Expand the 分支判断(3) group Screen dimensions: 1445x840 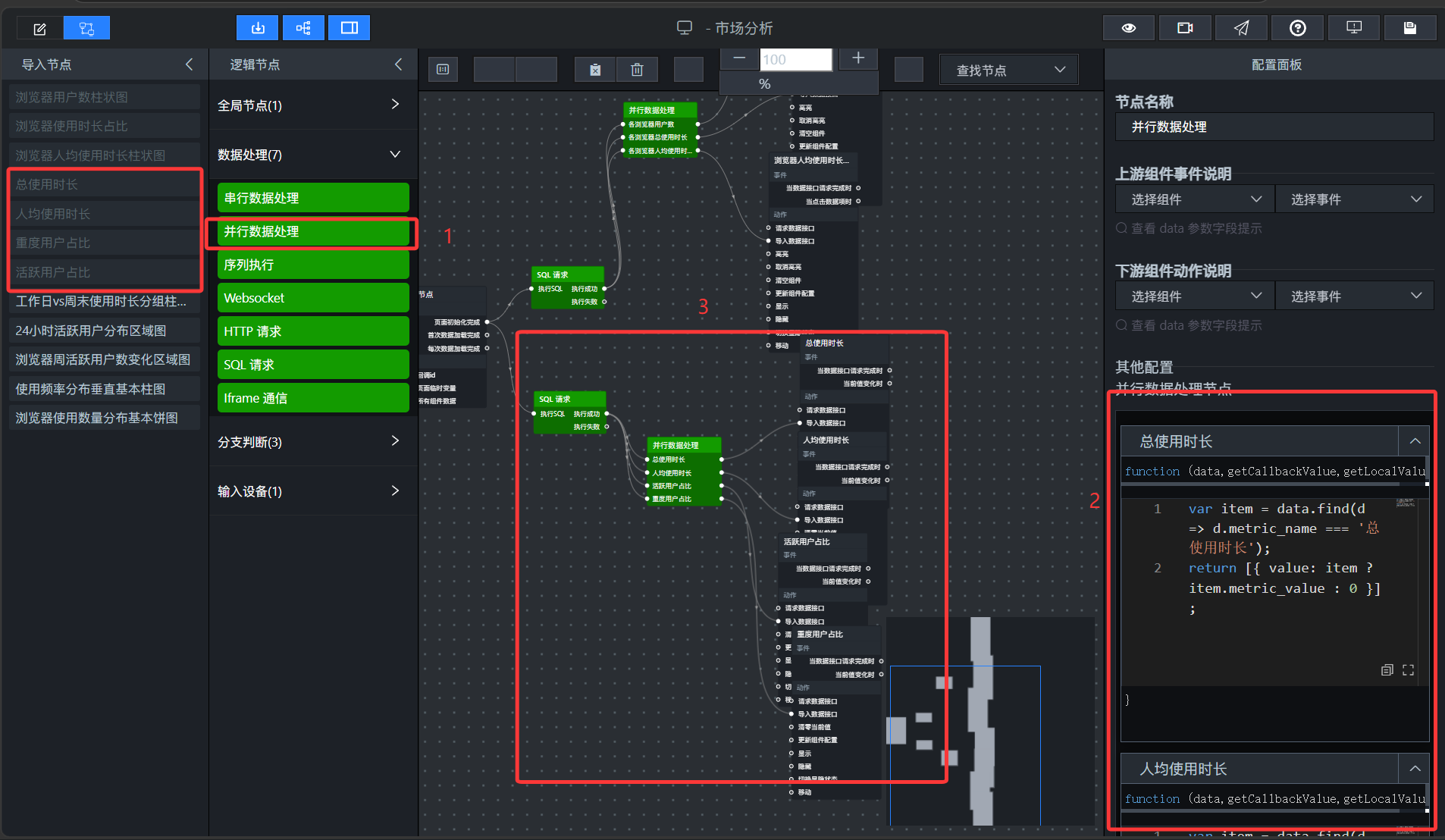(x=313, y=441)
